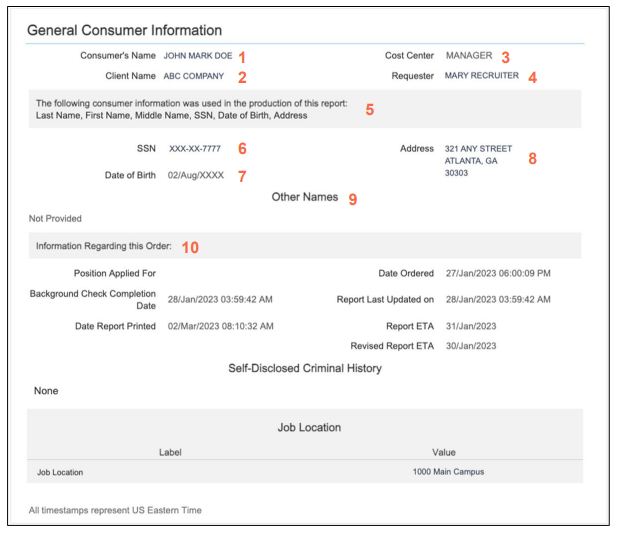
Task: Click the Value column header in table
Action: point(443,452)
